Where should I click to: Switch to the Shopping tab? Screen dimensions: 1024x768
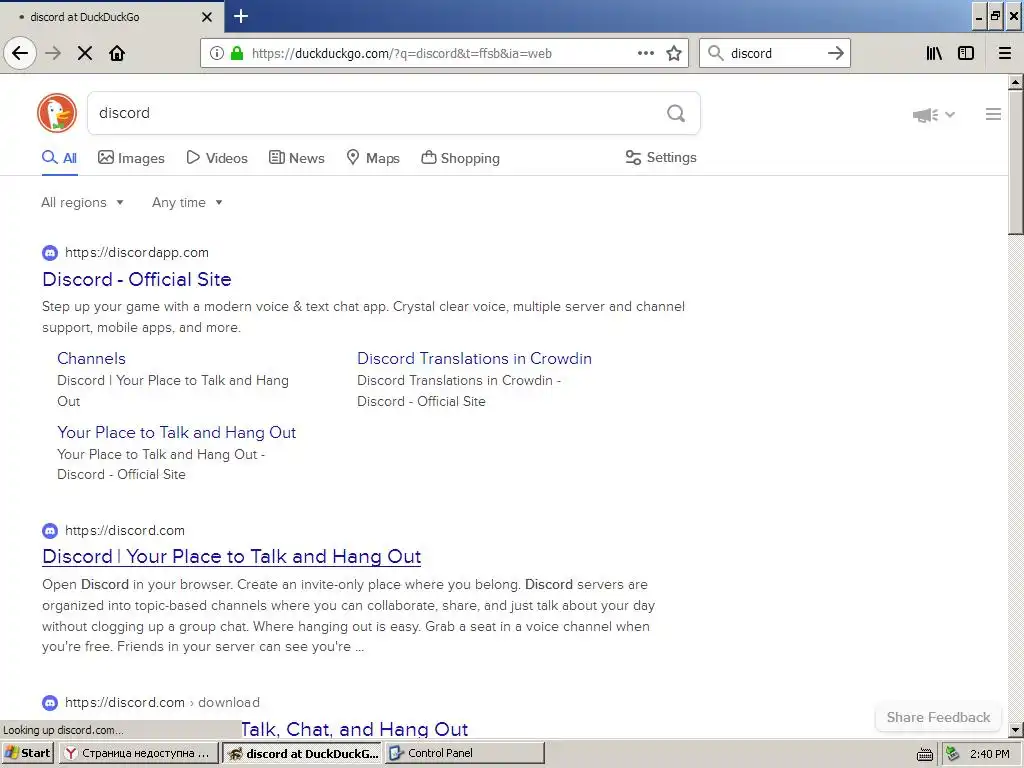(x=460, y=158)
